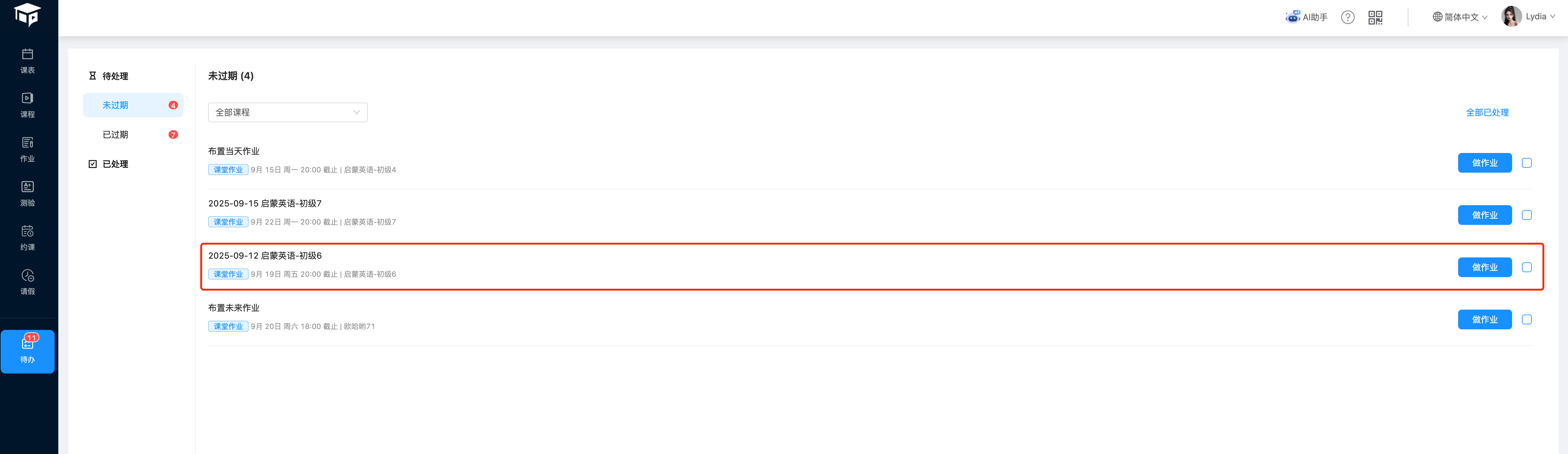Expand the 简体中文 language dropdown
The width and height of the screenshot is (1568, 454).
1460,17
